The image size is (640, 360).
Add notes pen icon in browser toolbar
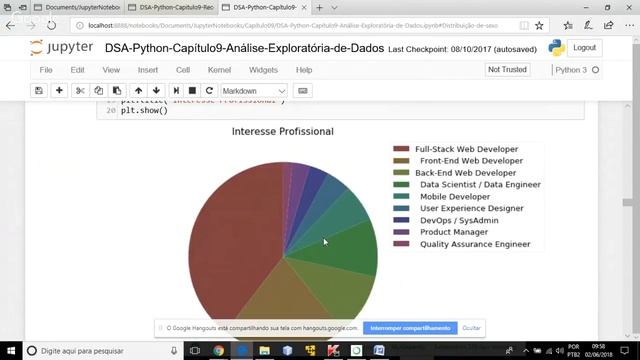(x=588, y=26)
